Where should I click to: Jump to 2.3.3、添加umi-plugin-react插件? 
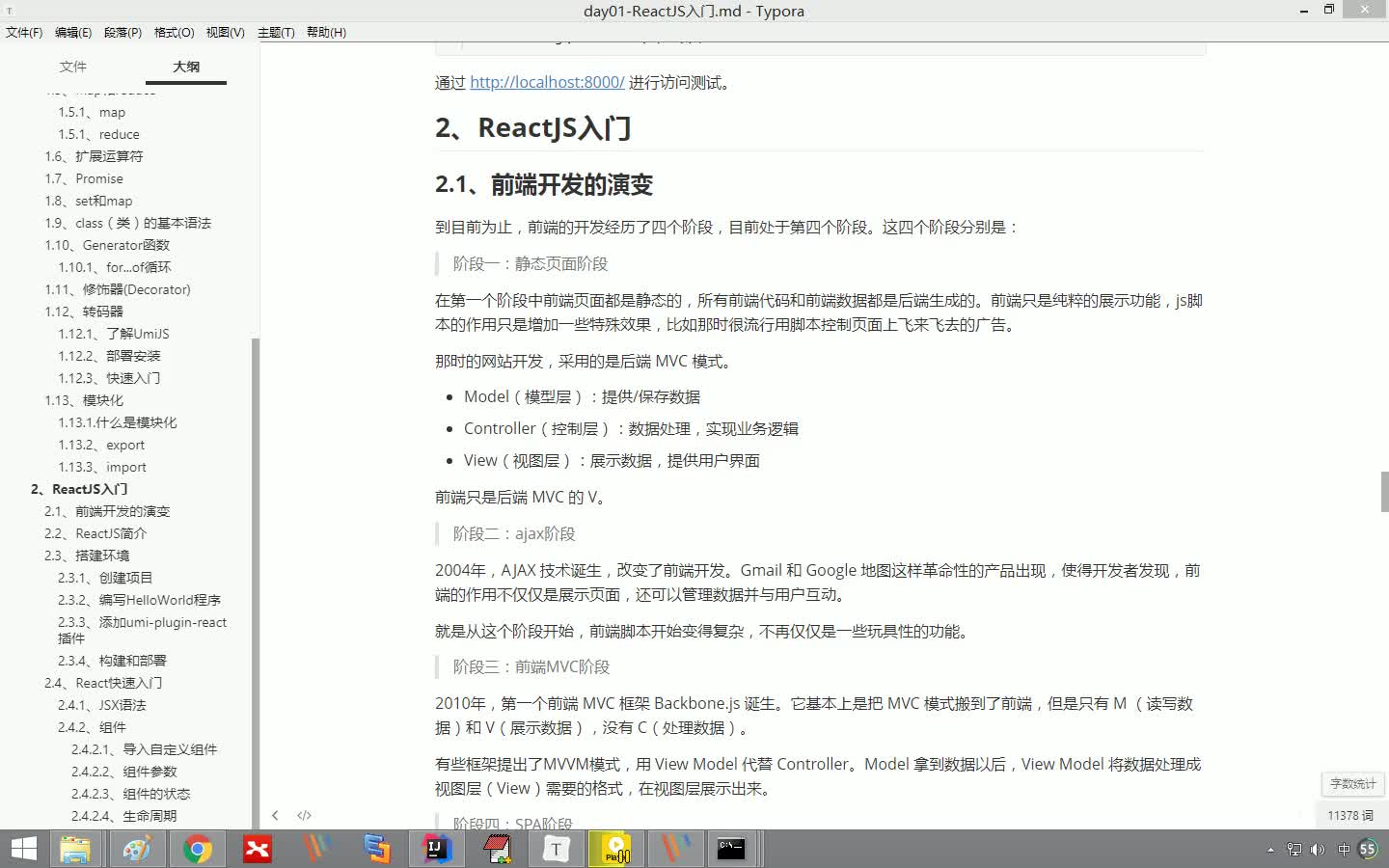[x=142, y=630]
